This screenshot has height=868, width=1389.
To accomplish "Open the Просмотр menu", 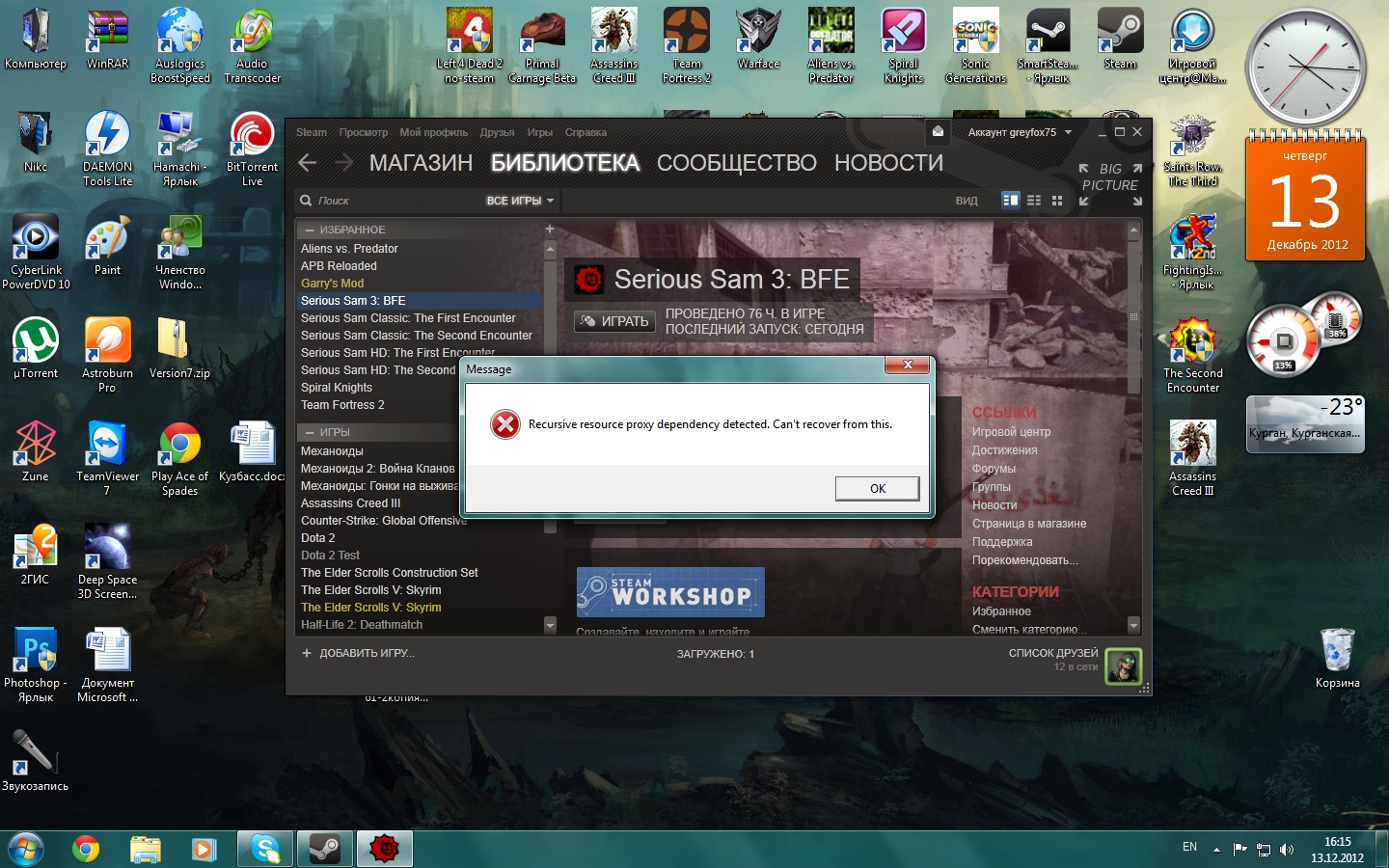I will point(364,132).
